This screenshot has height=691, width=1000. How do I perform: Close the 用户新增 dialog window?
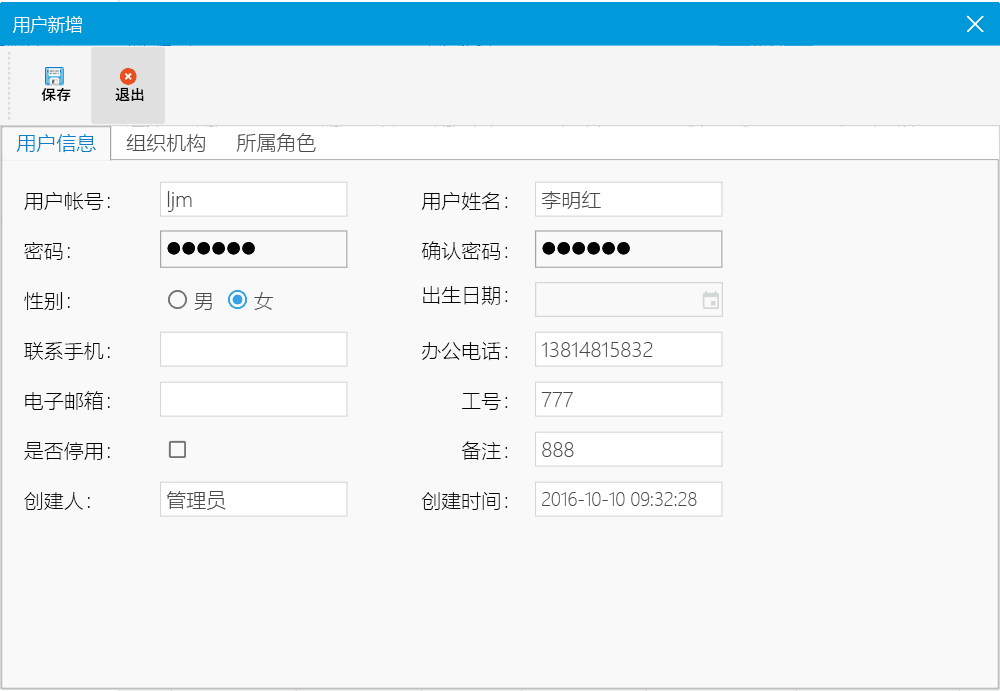(x=974, y=24)
